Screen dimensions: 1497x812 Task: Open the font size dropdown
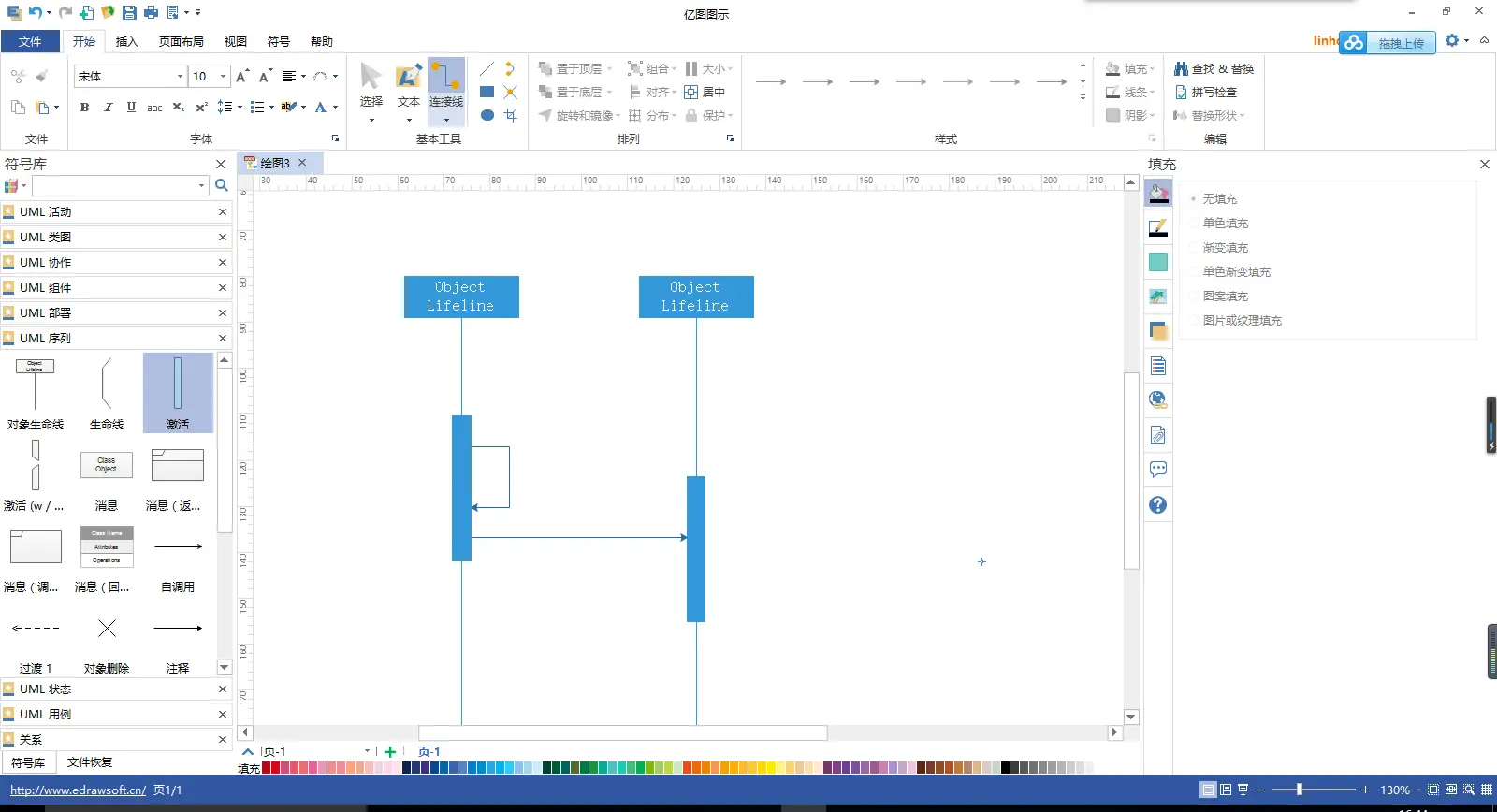click(x=223, y=76)
